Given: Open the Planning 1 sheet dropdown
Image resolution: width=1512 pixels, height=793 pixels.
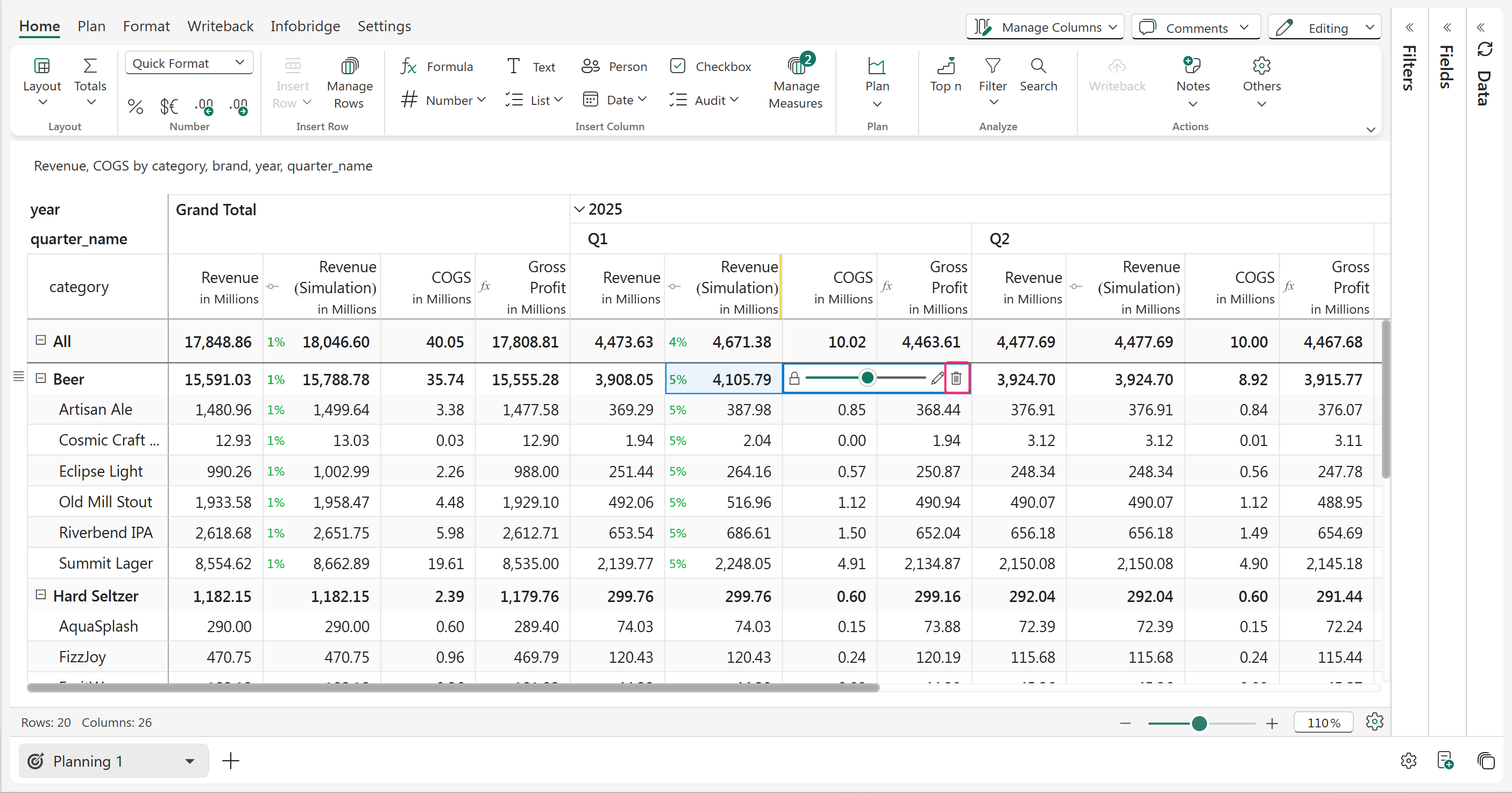Looking at the screenshot, I should coord(189,761).
